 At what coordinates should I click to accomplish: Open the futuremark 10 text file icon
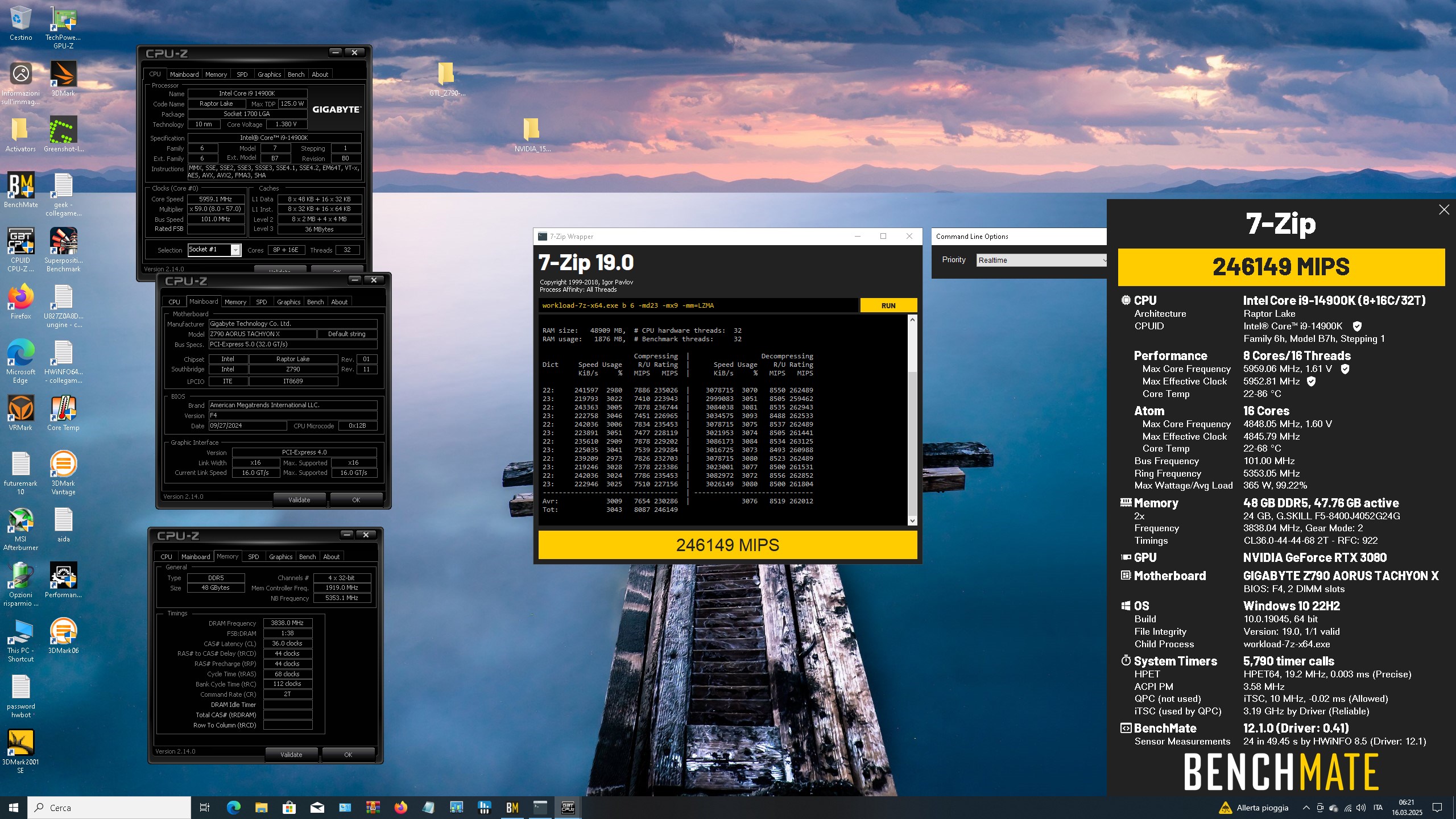click(x=21, y=473)
